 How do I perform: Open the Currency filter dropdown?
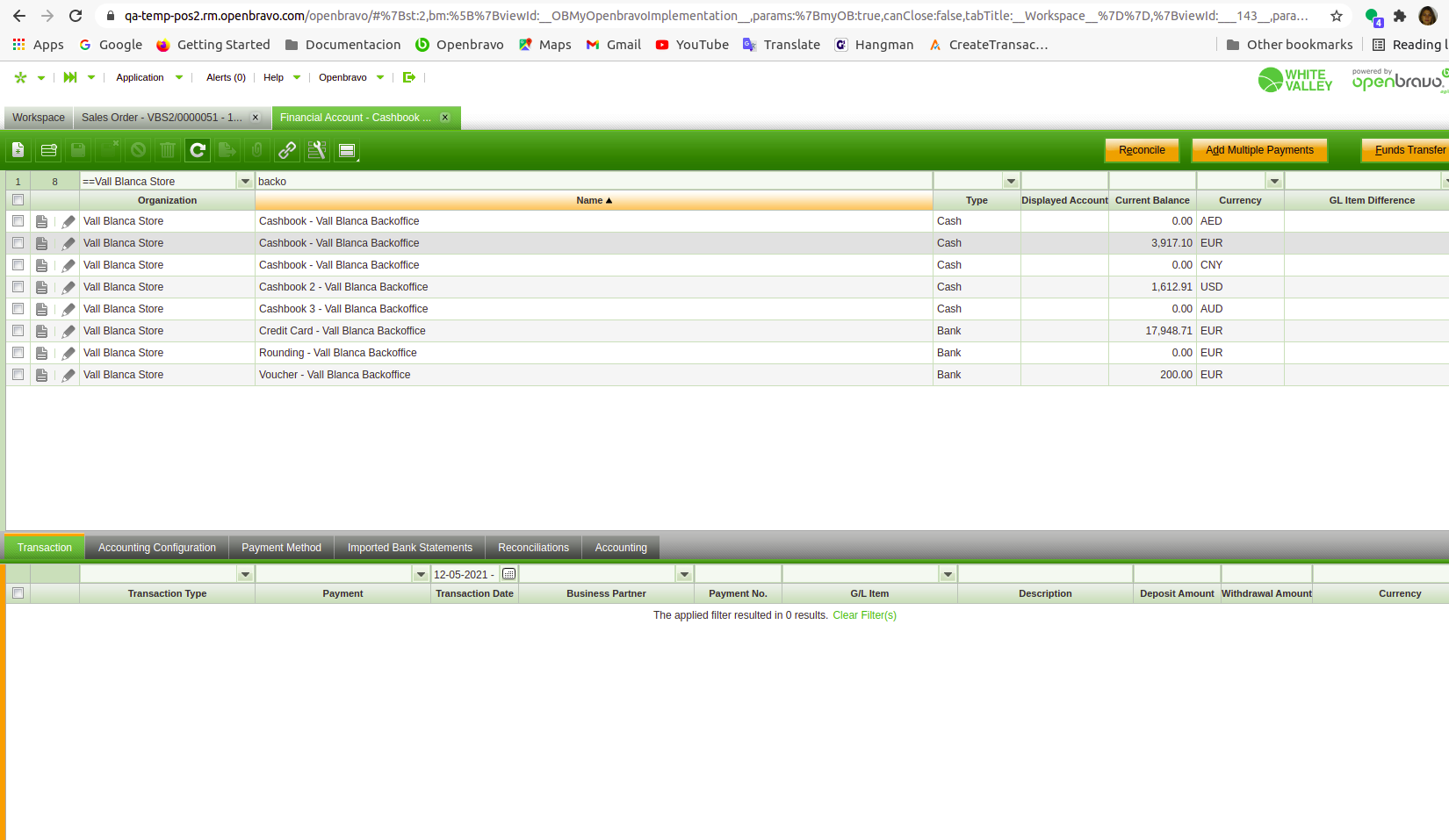(x=1274, y=181)
